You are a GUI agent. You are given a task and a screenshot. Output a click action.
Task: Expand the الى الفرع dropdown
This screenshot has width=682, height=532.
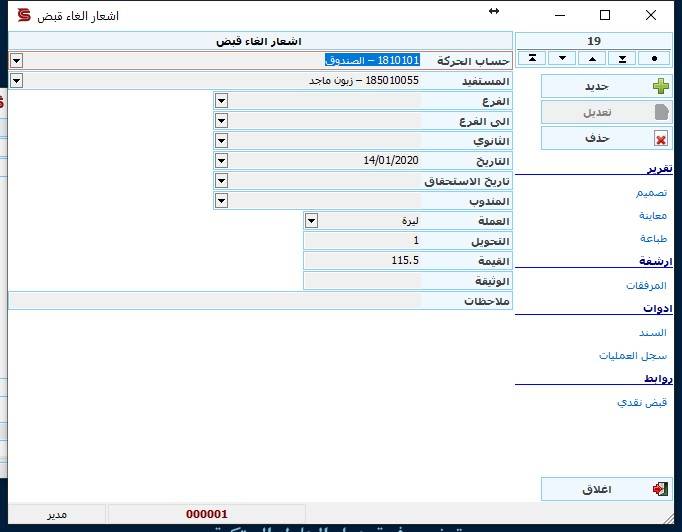(x=221, y=120)
